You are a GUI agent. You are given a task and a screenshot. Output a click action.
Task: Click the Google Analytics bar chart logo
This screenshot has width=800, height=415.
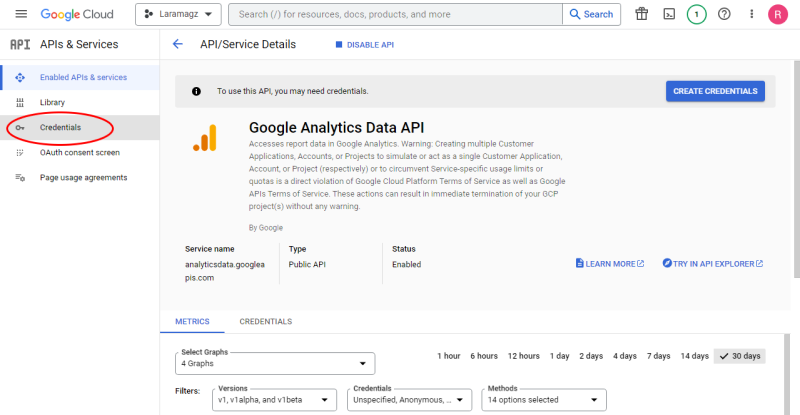tap(205, 138)
